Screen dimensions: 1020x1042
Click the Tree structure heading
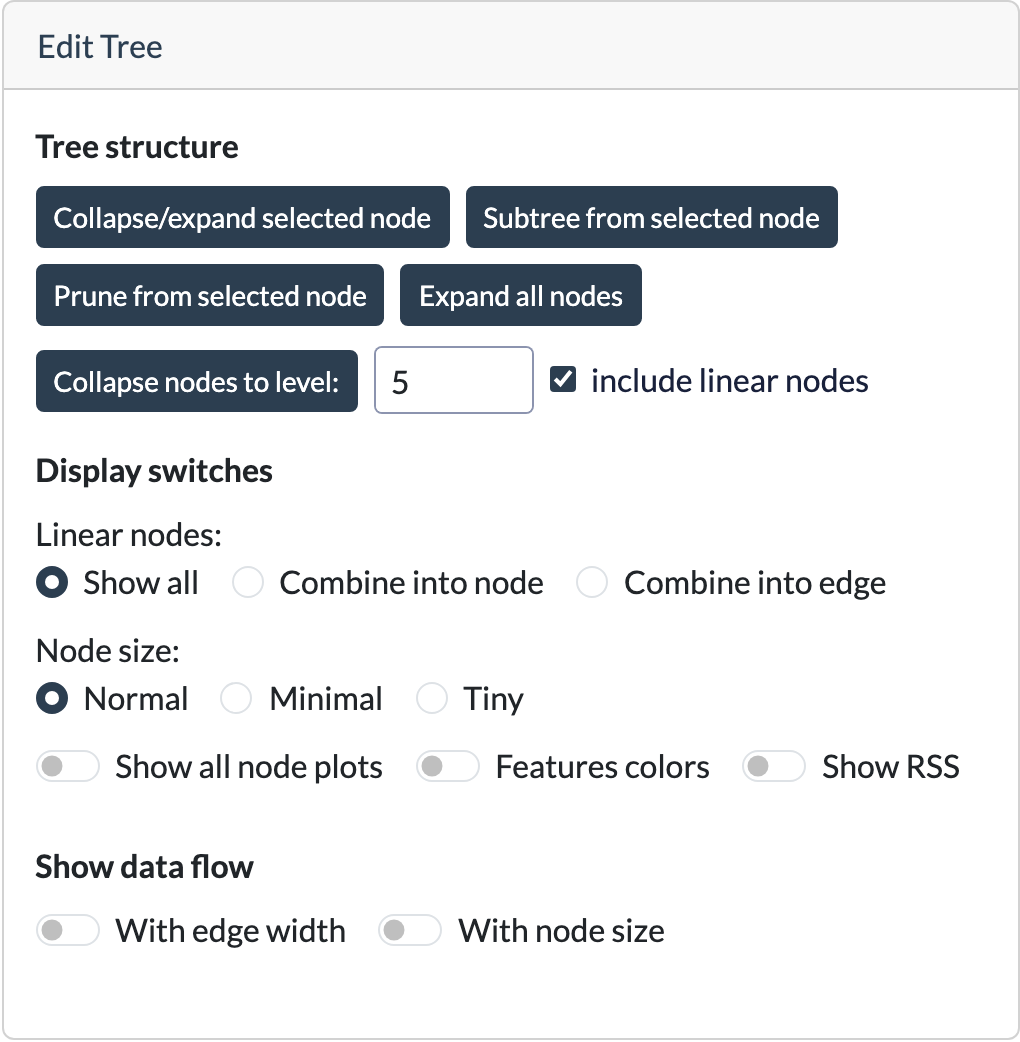[x=137, y=147]
